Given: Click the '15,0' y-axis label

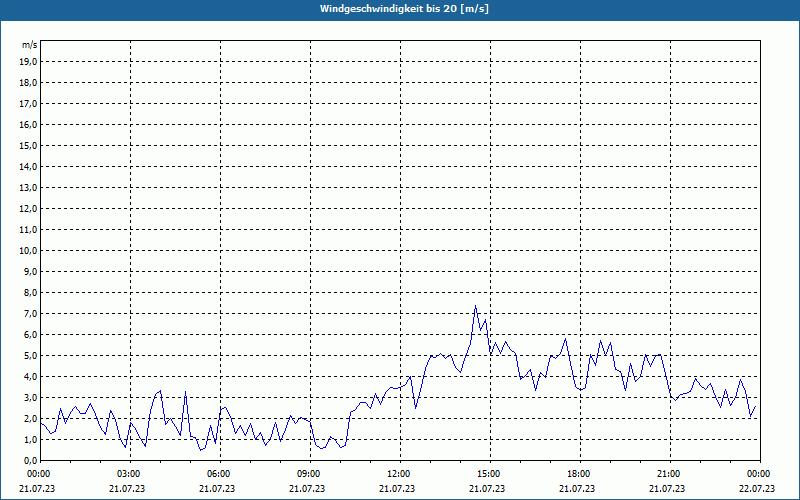Looking at the screenshot, I should (29, 145).
